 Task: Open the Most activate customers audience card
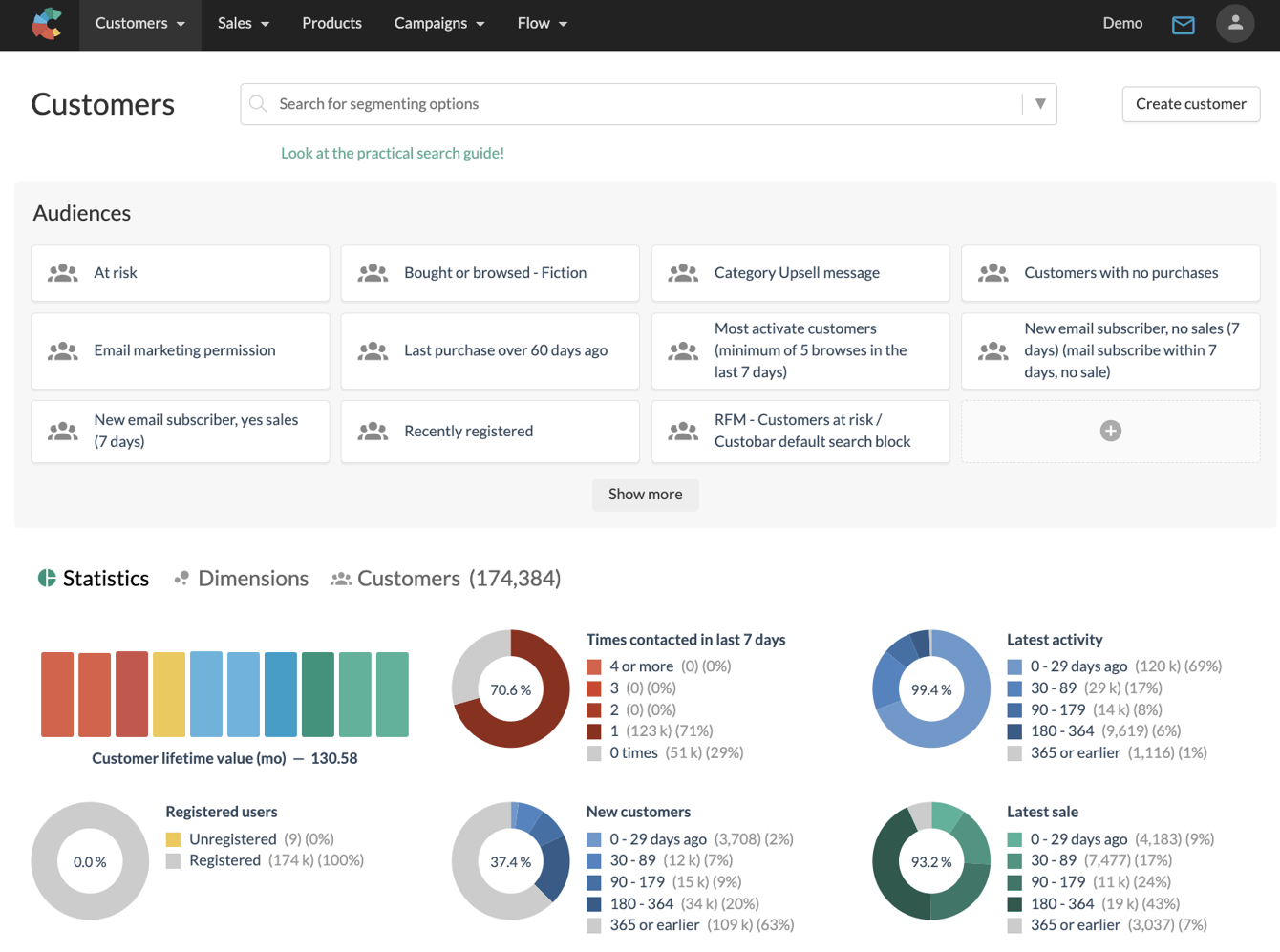click(800, 351)
